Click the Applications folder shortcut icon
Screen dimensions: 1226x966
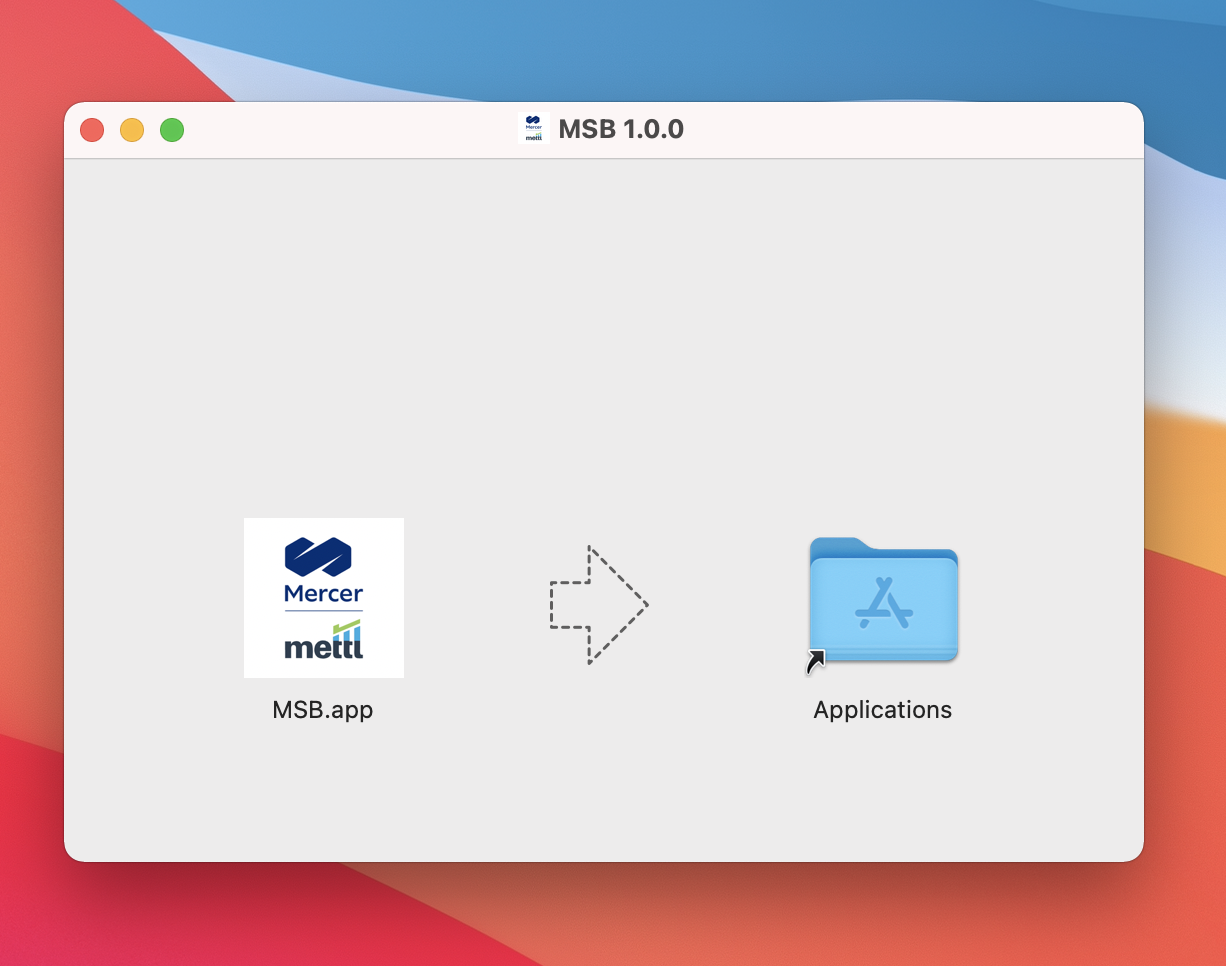click(x=883, y=600)
